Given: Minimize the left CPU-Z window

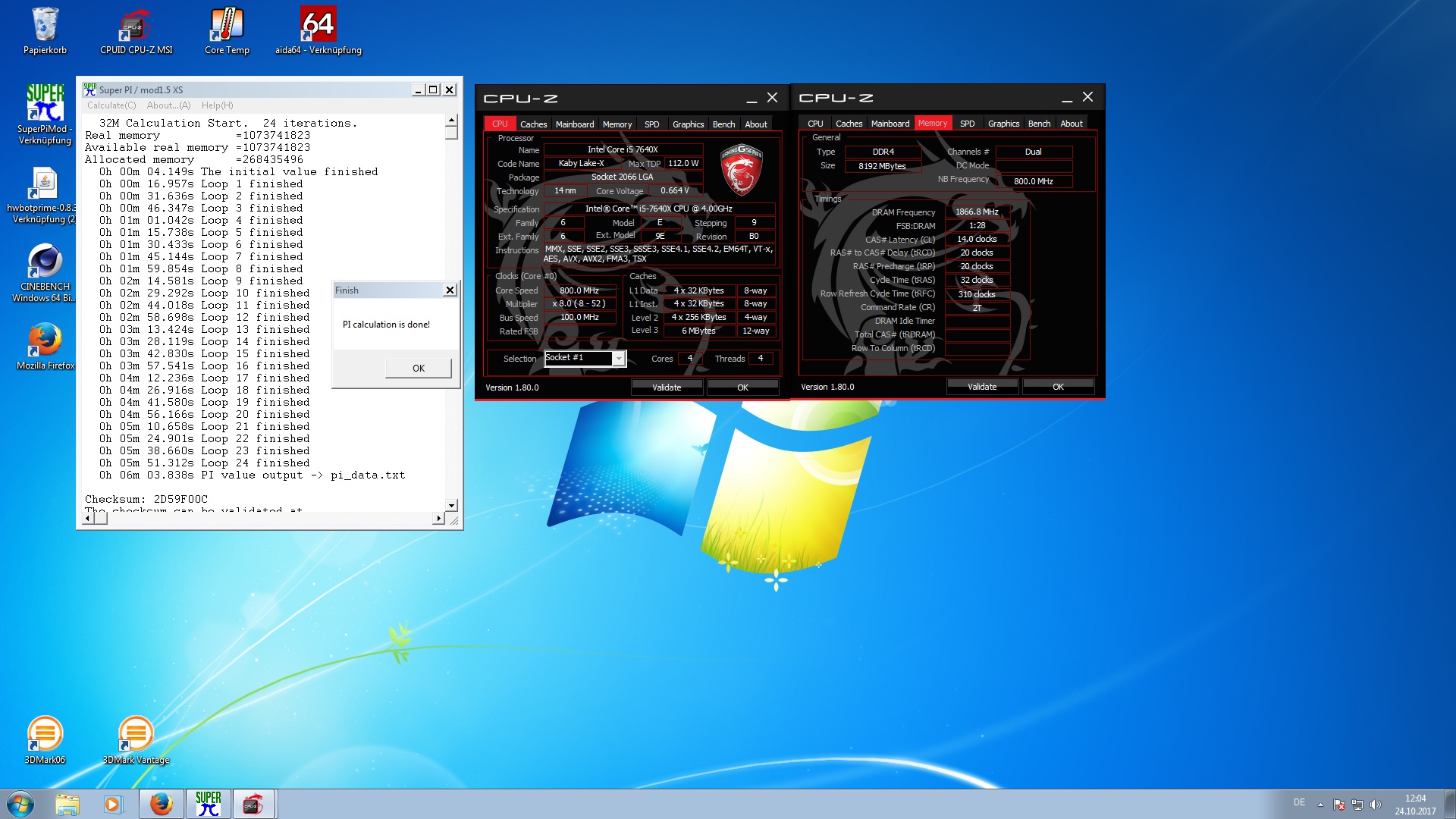Looking at the screenshot, I should (752, 99).
